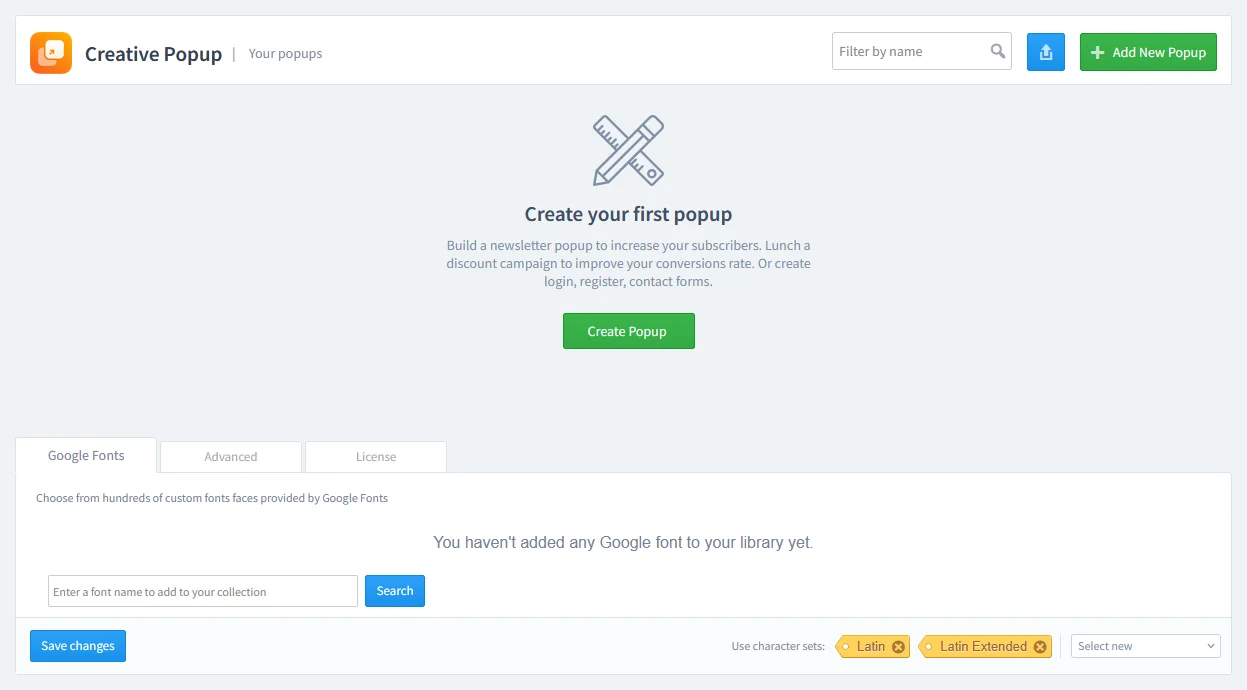This screenshot has width=1247, height=690.
Task: Click the Save changes button
Action: click(78, 646)
